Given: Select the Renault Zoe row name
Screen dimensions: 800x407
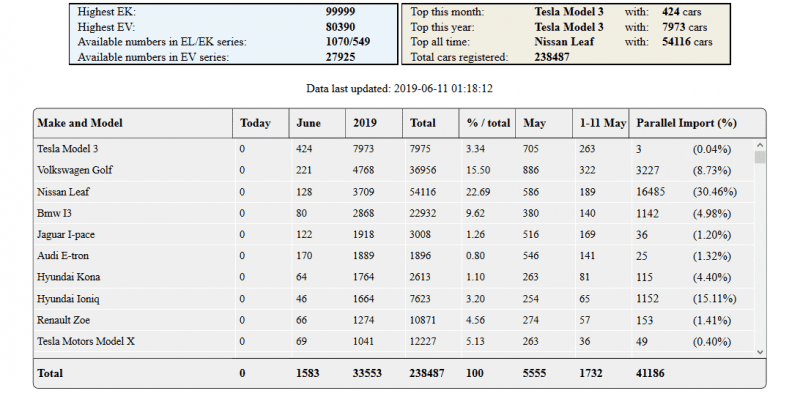Looking at the screenshot, I should (63, 320).
